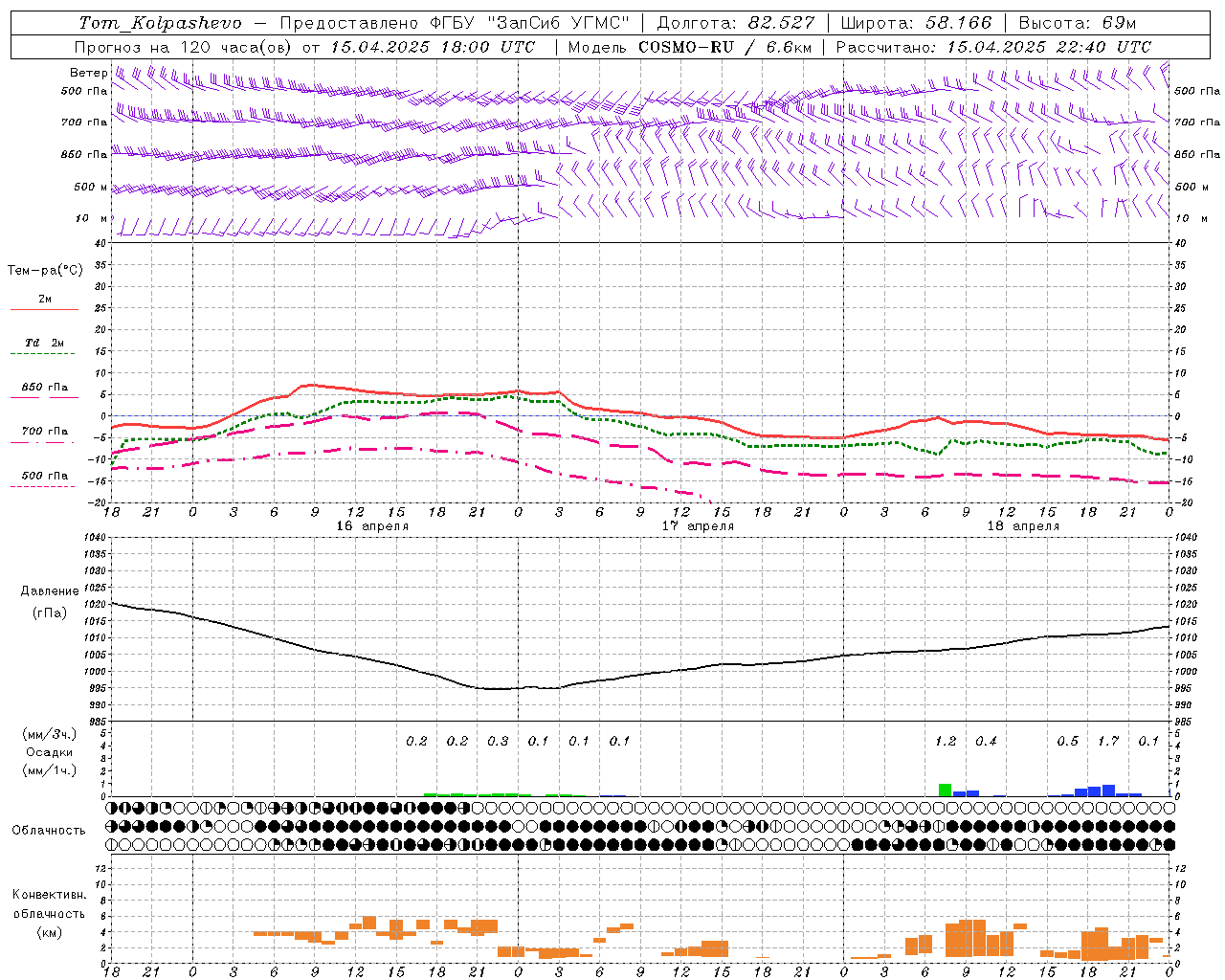Select the elevation text Высота: 69м
Screen dimensions: 1225x980
tap(1078, 23)
